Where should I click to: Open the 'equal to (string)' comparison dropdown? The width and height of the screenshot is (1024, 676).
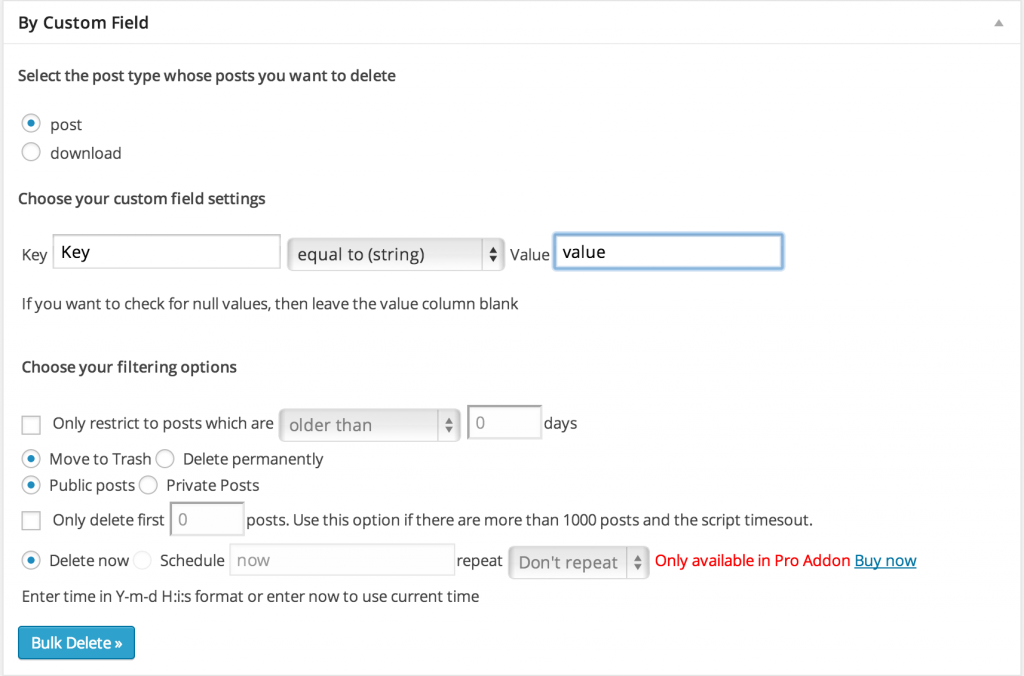pos(395,254)
